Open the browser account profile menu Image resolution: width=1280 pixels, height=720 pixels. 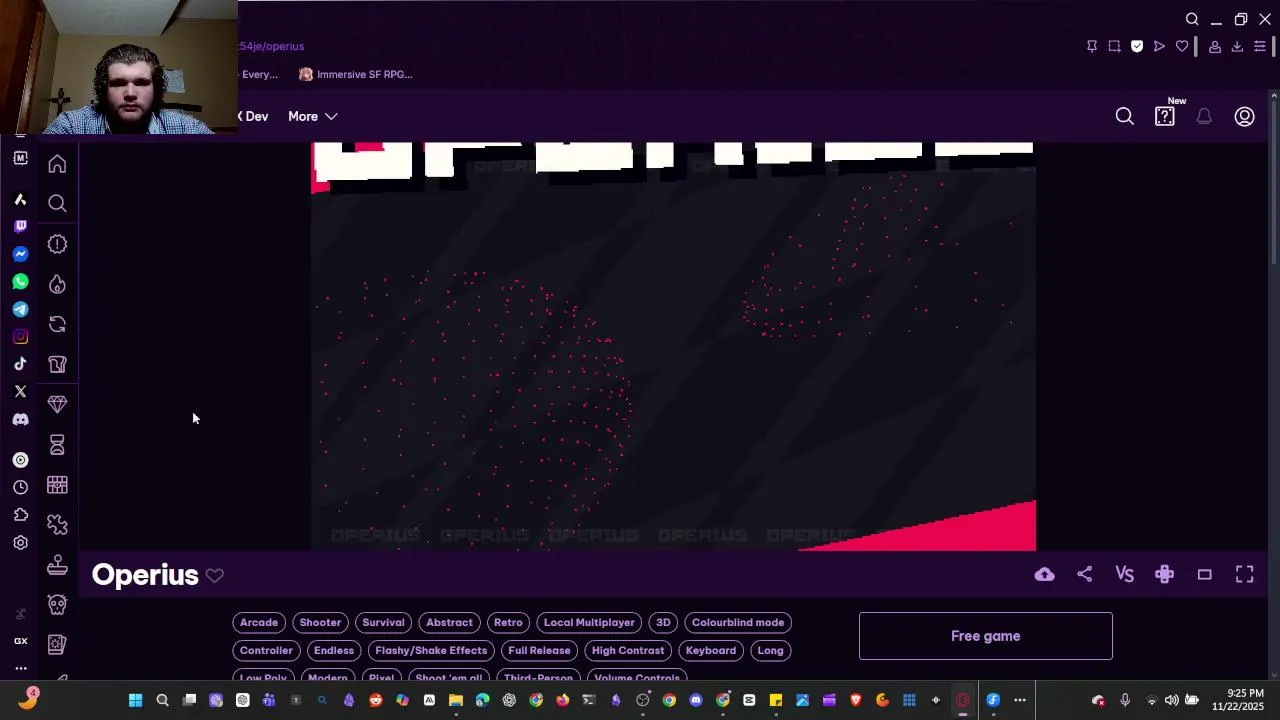1214,46
